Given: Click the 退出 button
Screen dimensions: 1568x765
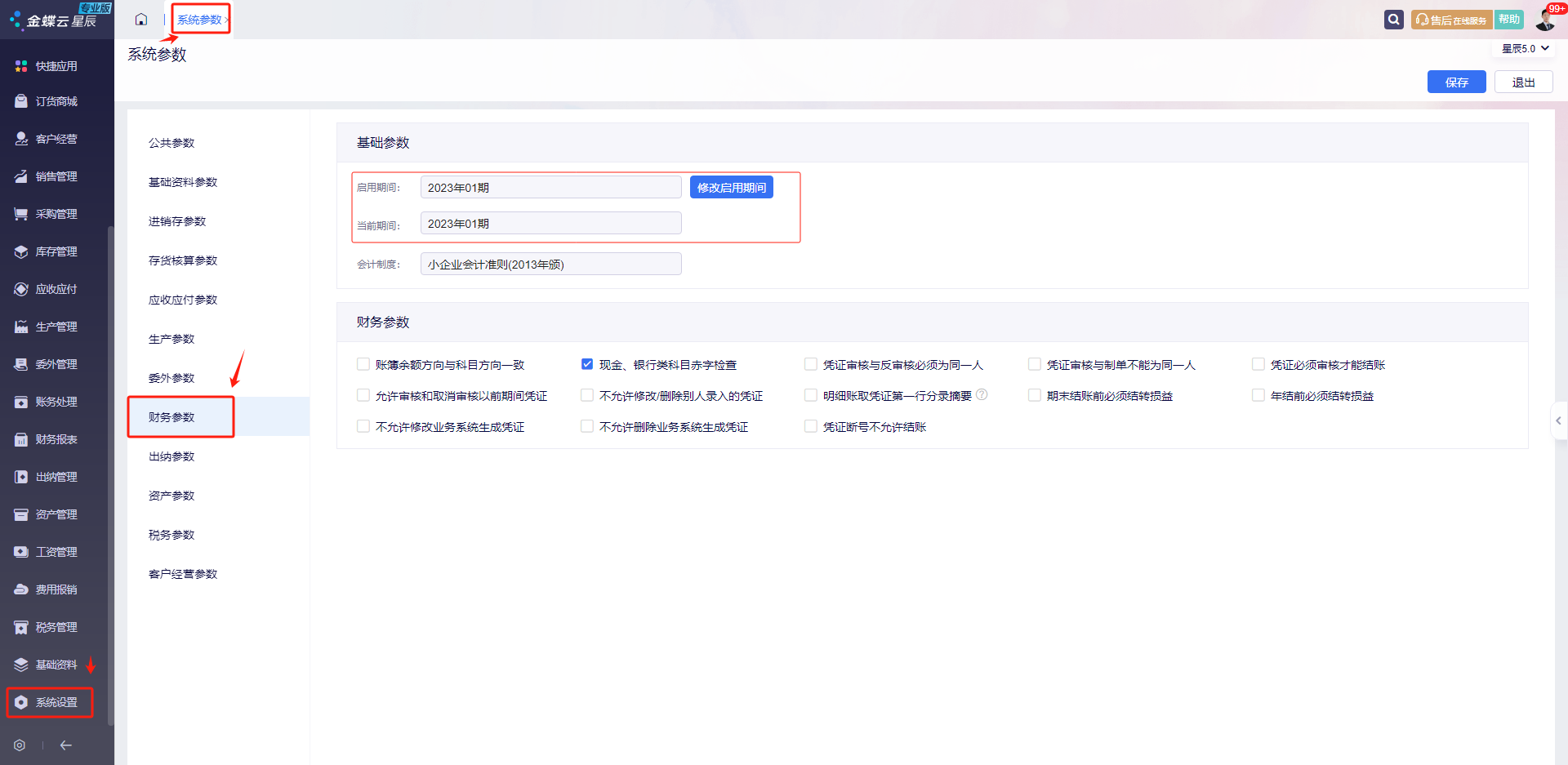Looking at the screenshot, I should (x=1524, y=82).
